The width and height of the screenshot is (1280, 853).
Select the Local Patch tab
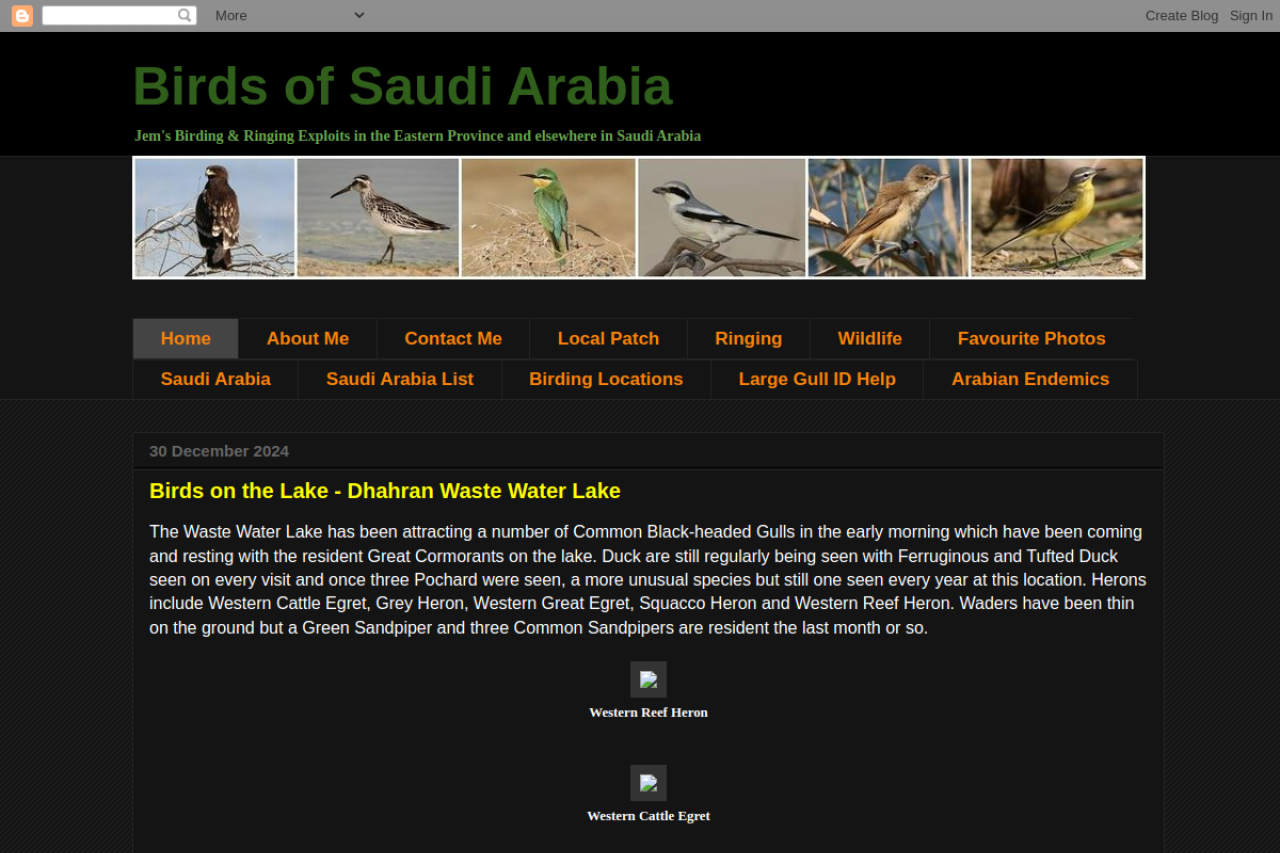point(609,339)
